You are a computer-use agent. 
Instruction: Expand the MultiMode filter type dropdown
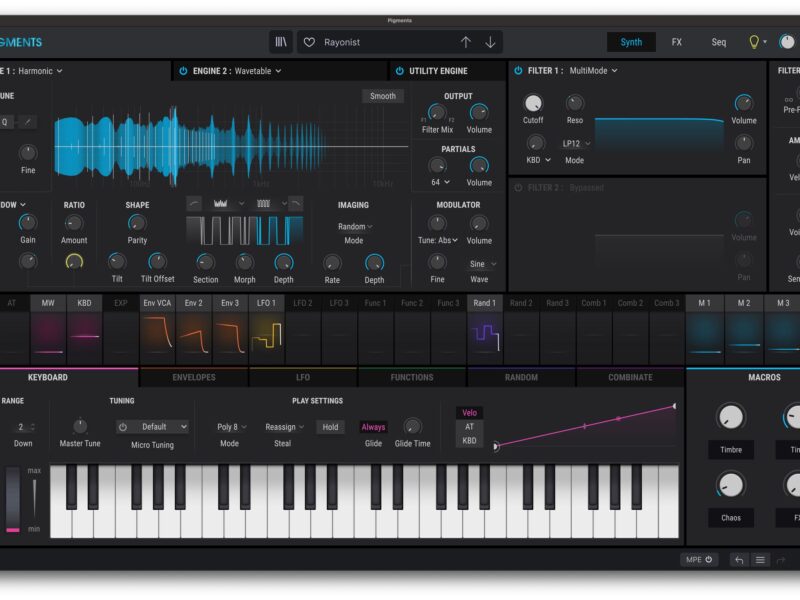pos(593,71)
